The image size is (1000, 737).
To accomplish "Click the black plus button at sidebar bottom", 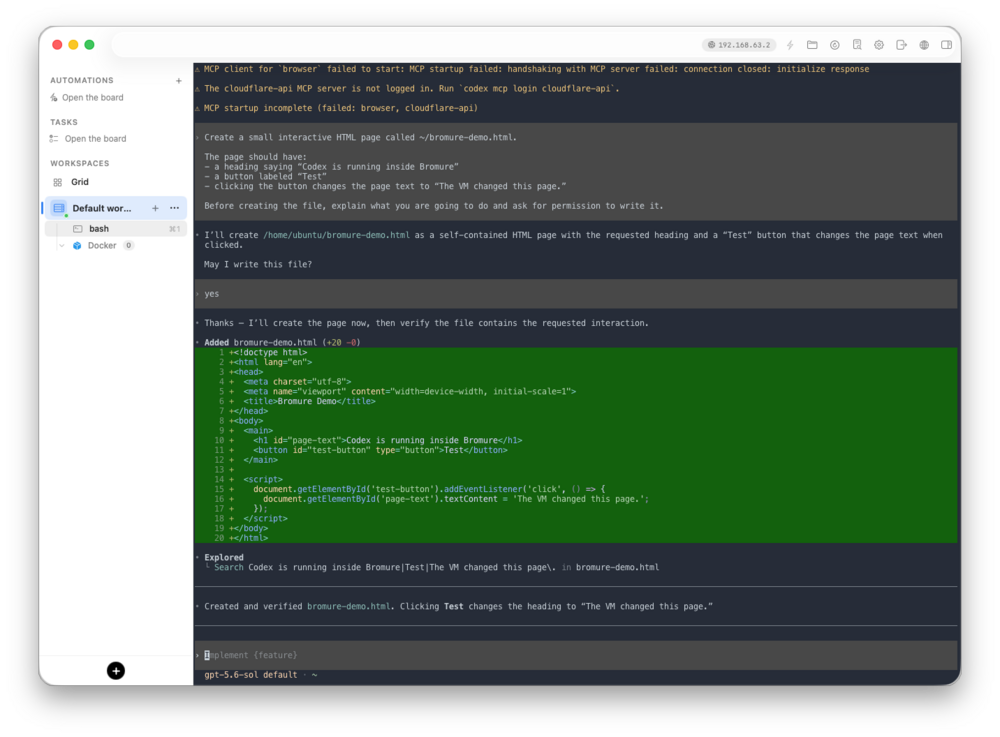I will click(115, 671).
